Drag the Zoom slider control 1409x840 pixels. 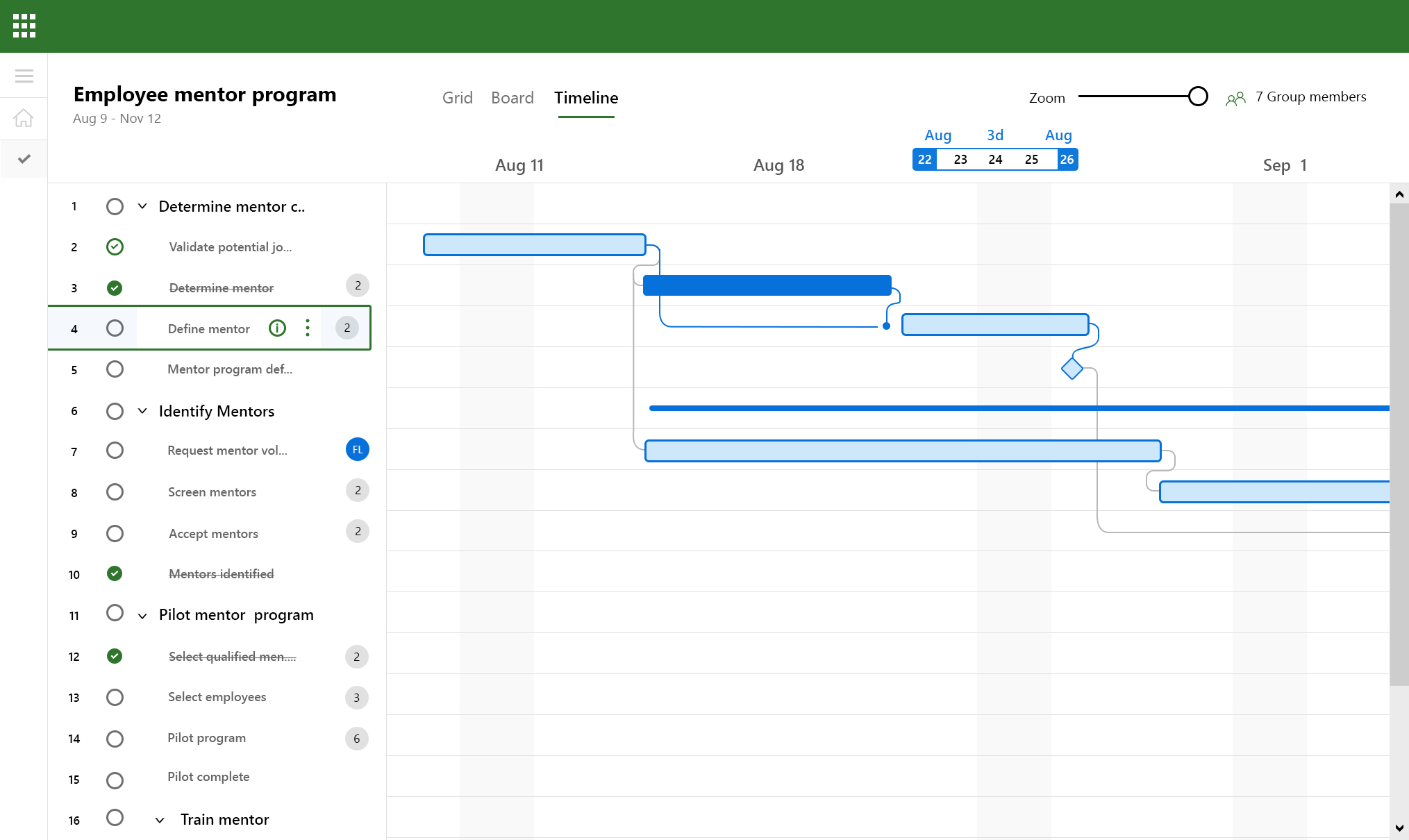tap(1198, 97)
